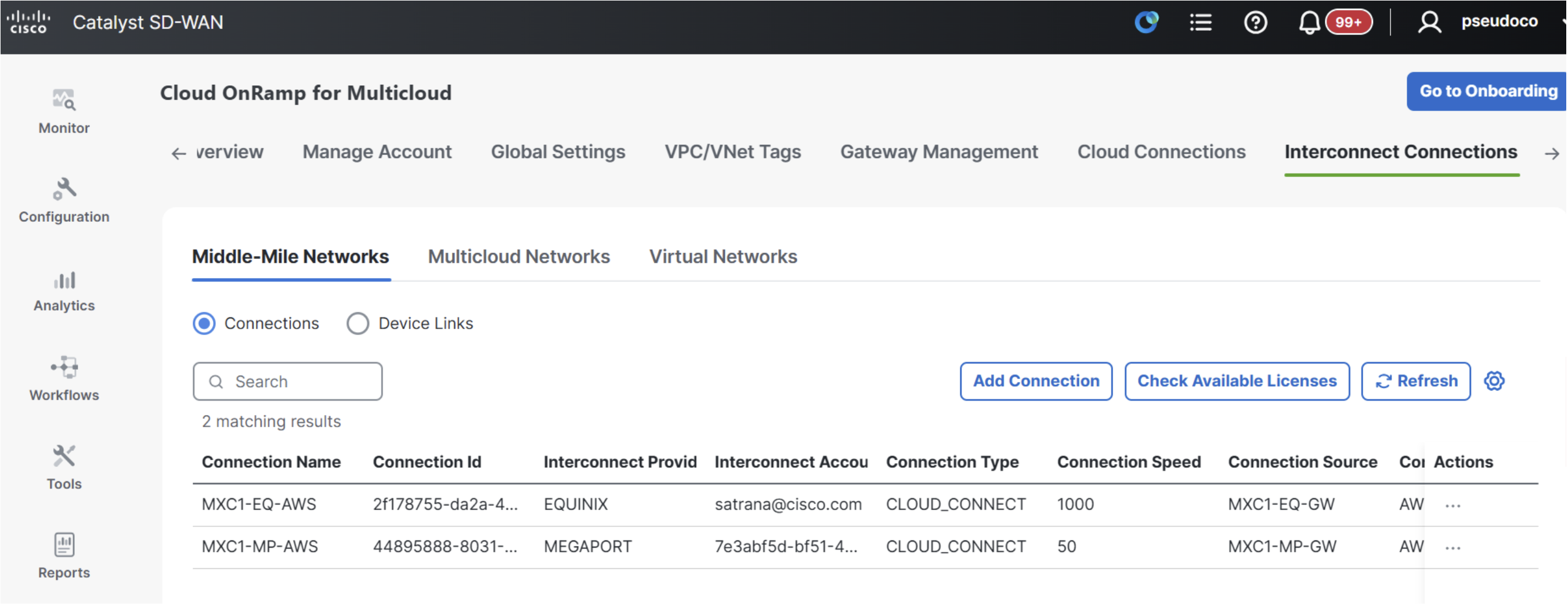Screen dimensions: 1568x606
Task: Click CLOUD_CONNECT in the MXC1-MP-AWS row
Action: (x=956, y=547)
